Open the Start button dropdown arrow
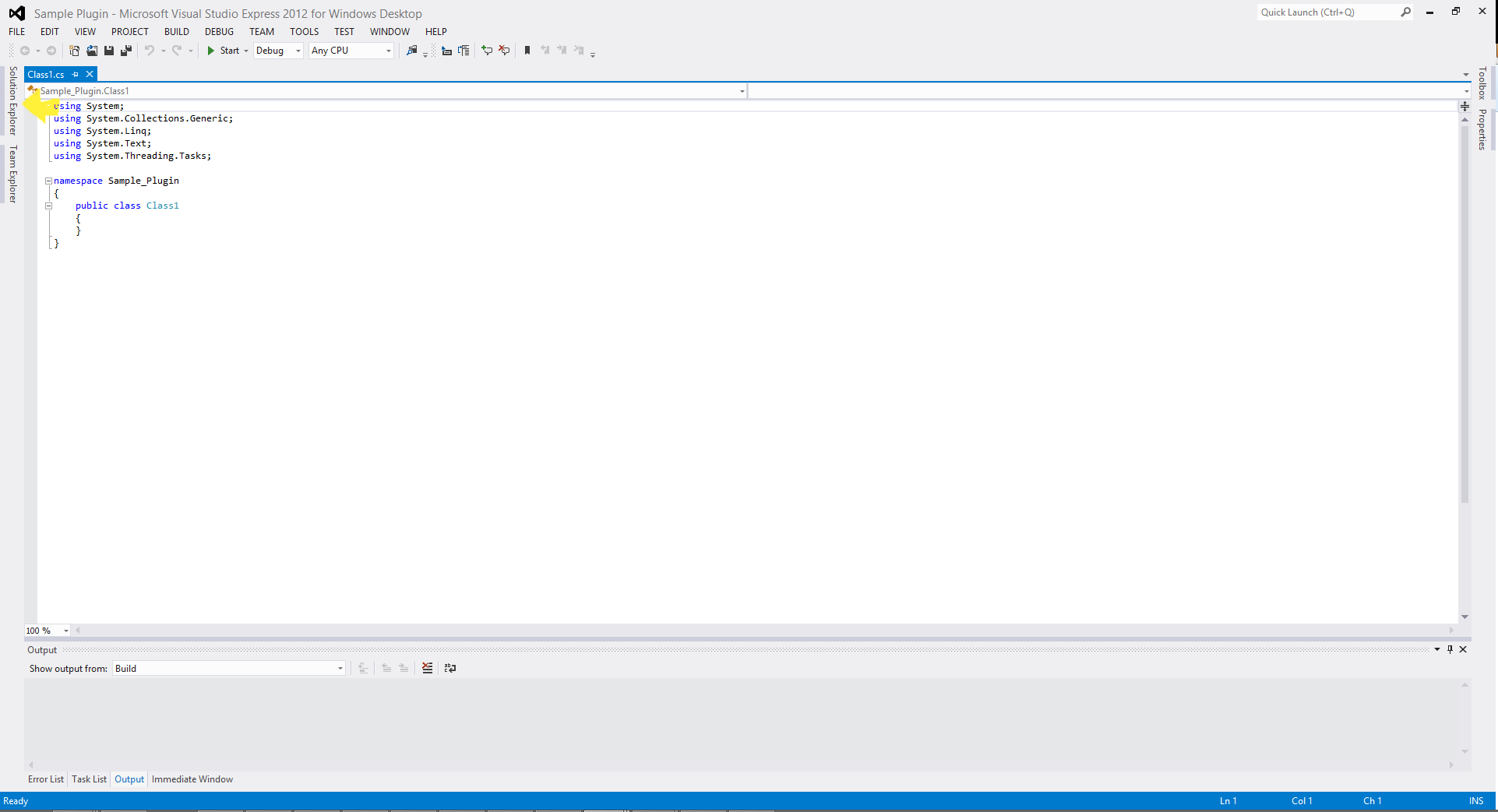Viewport: 1498px width, 812px height. click(246, 51)
